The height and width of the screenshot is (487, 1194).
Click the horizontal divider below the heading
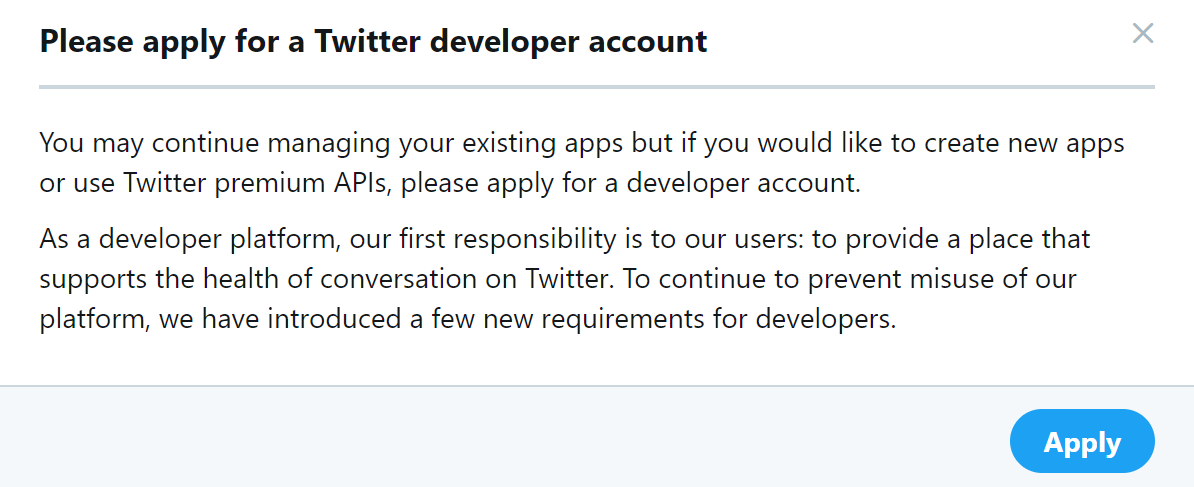[x=597, y=88]
